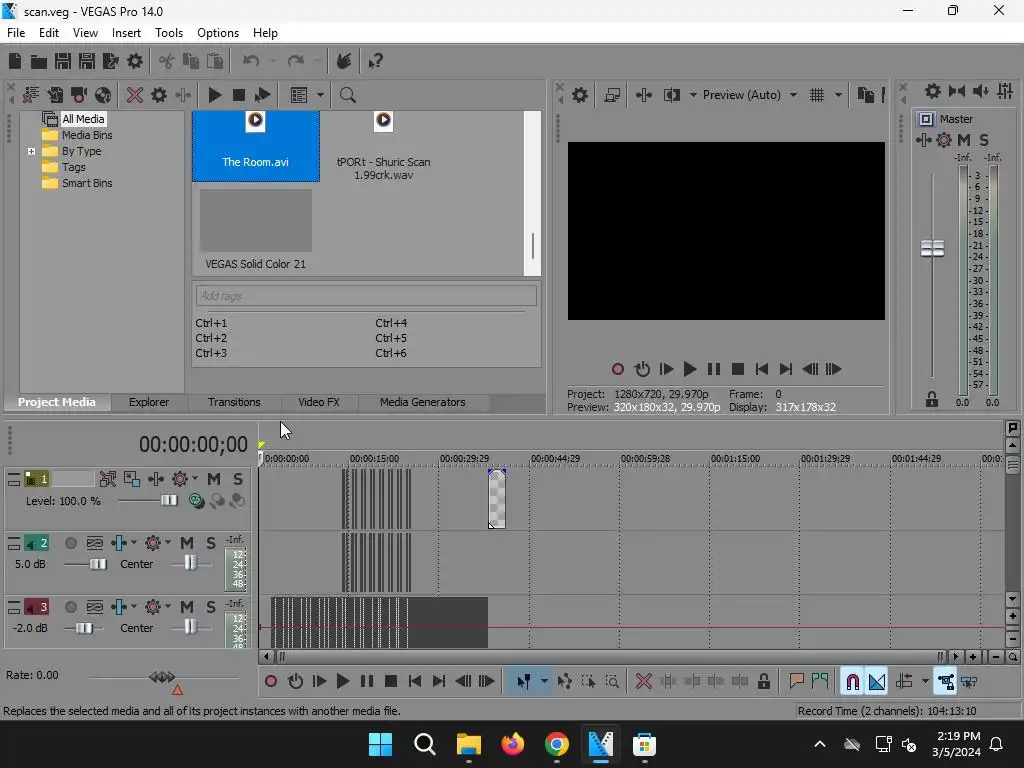1024x768 pixels.
Task: Open the Overlays grid dropdown arrow
Action: pyautogui.click(x=838, y=95)
